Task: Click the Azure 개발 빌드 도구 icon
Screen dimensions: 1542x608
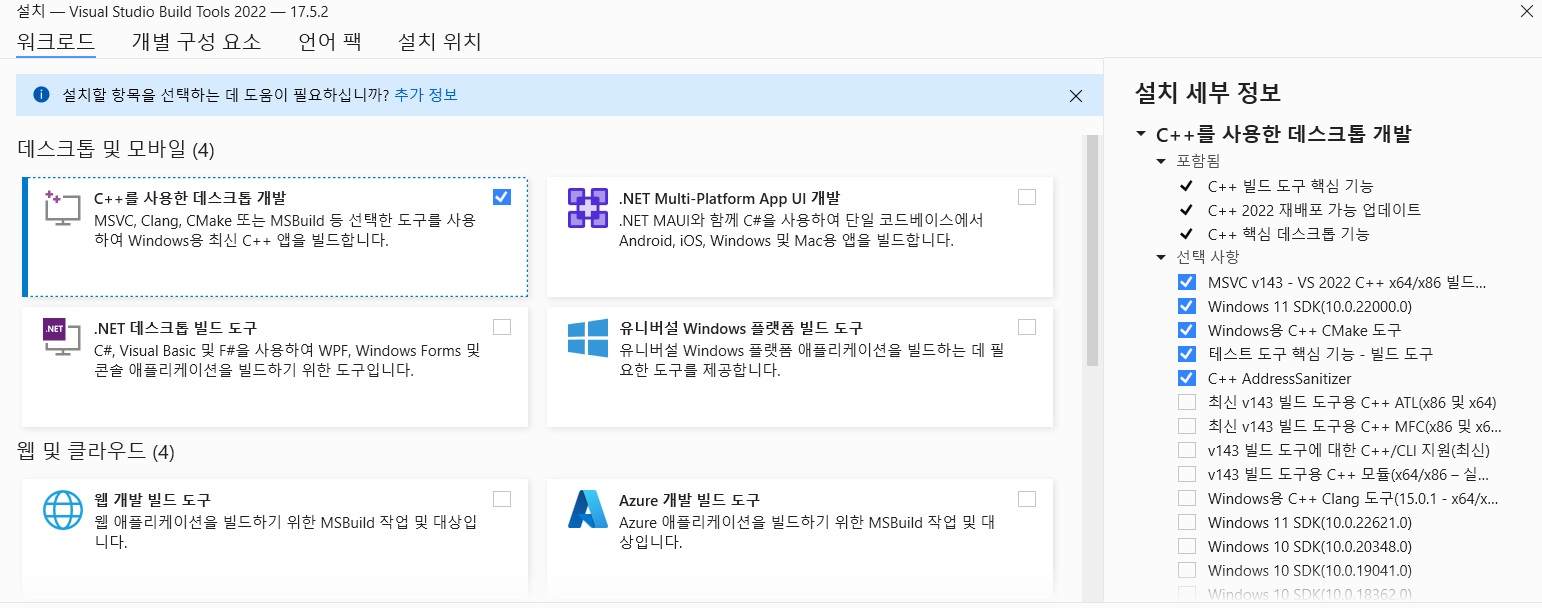Action: pos(588,510)
